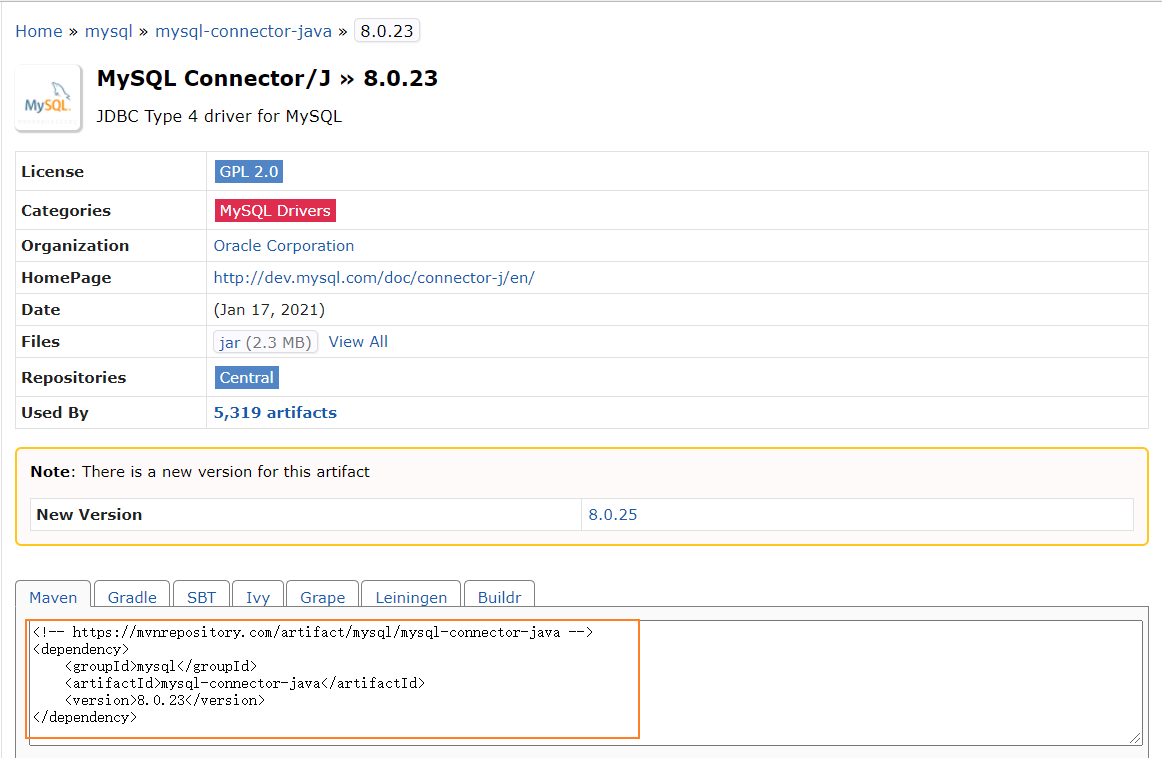Viewport: 1162px width, 758px height.
Task: Click the MySQL logo icon
Action: point(48,98)
